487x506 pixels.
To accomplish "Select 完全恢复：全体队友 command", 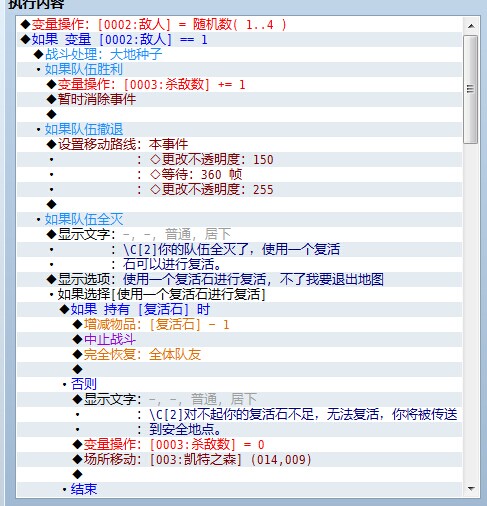I will pos(239,355).
